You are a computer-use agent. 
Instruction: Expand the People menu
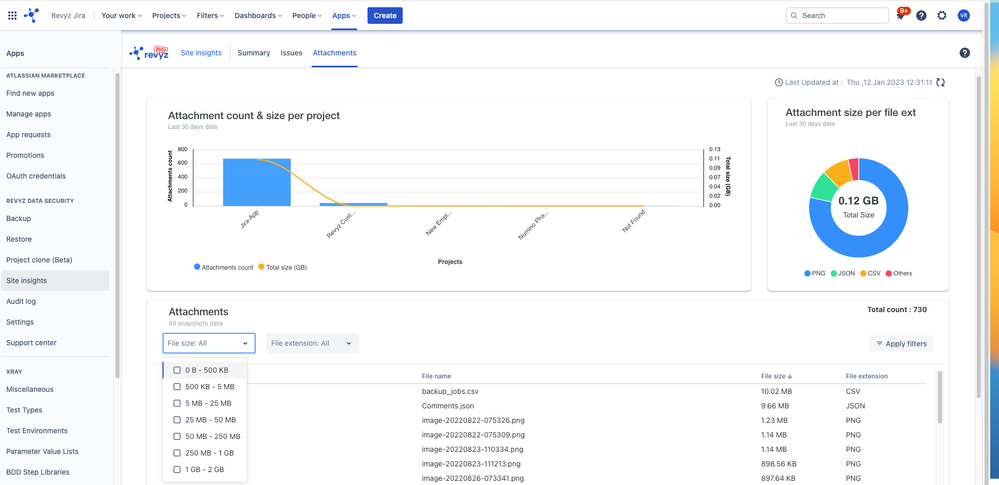pos(306,15)
